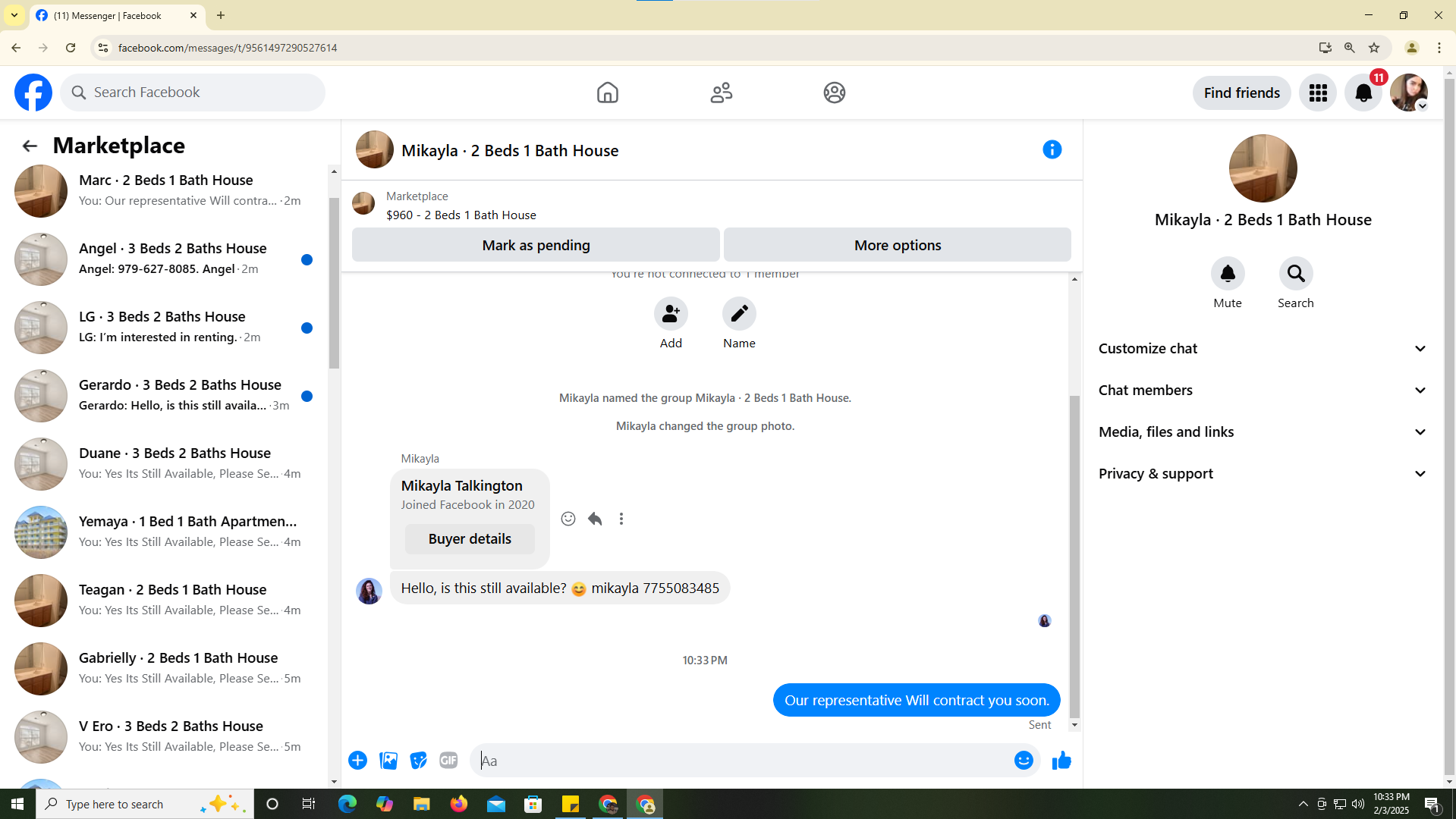This screenshot has height=819, width=1456.
Task: Open Microsoft Edge from taskbar
Action: 347,804
